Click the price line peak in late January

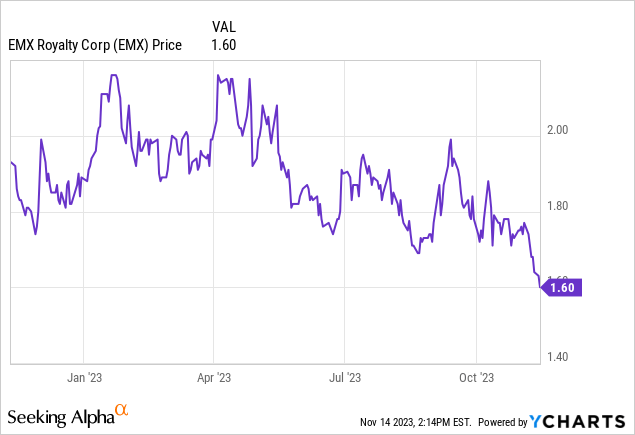[114, 75]
